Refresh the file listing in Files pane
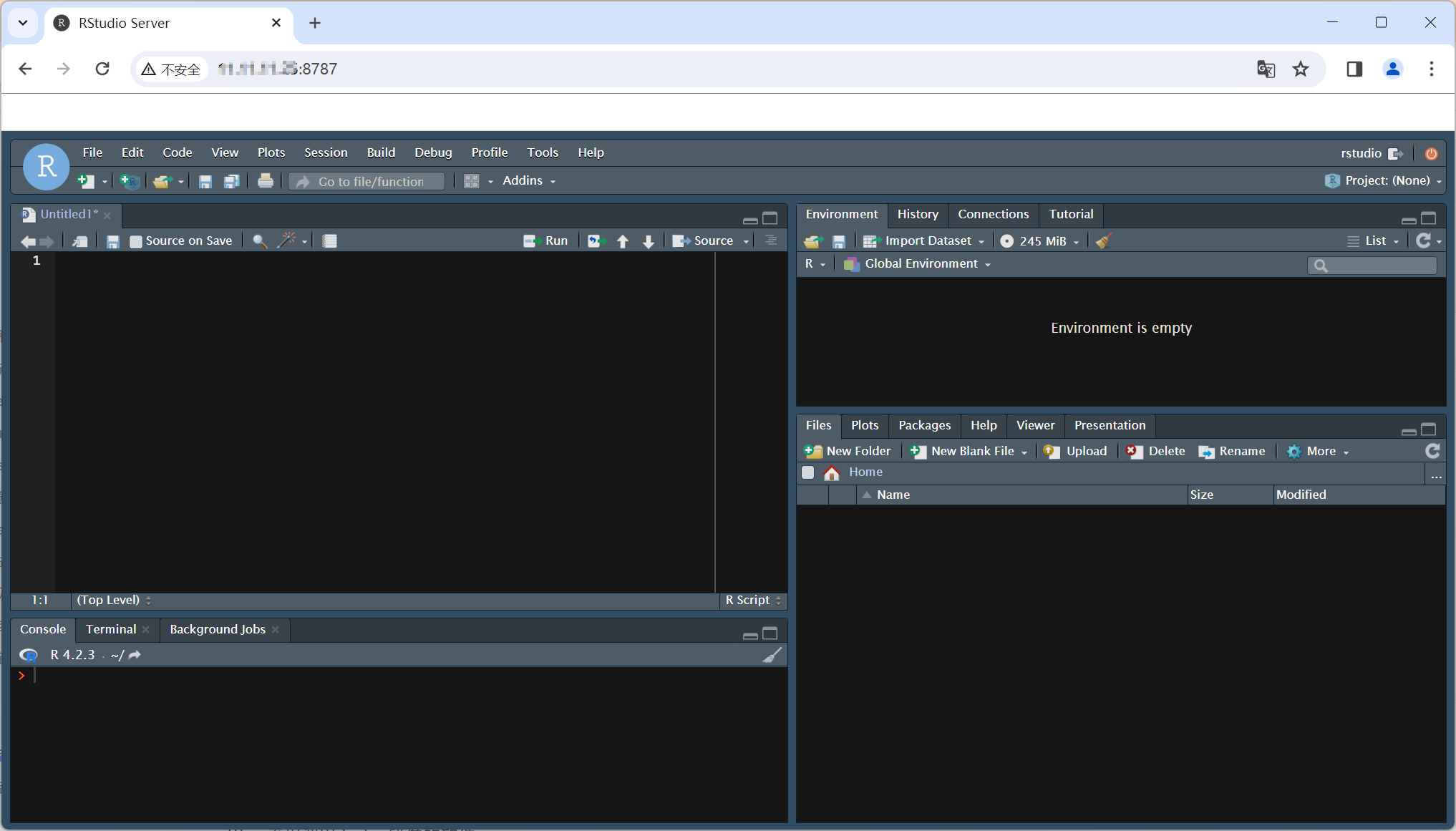The width and height of the screenshot is (1456, 831). coord(1432,451)
